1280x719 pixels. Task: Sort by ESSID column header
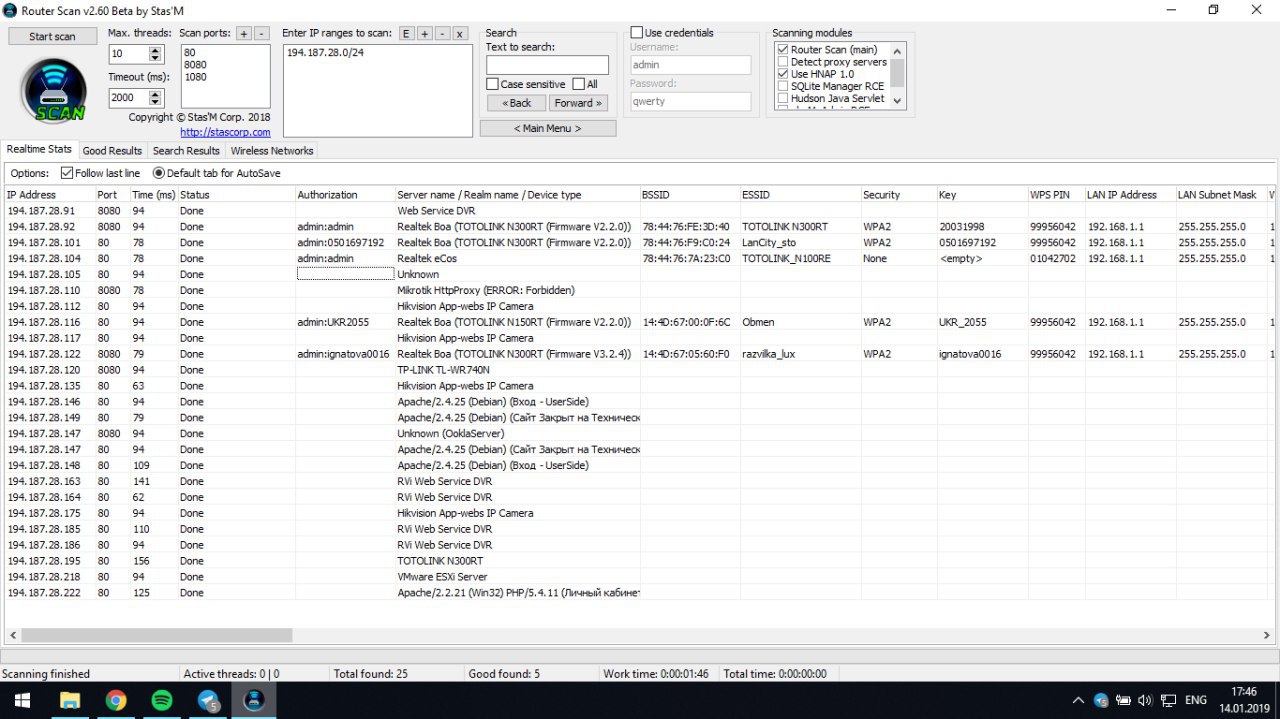click(x=799, y=195)
